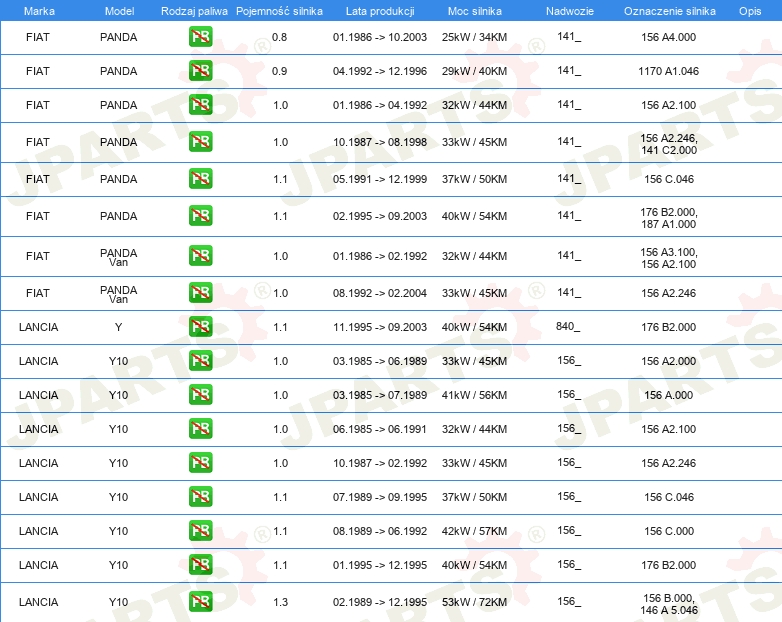Select the 53kW / 72KM power cell

click(x=474, y=602)
